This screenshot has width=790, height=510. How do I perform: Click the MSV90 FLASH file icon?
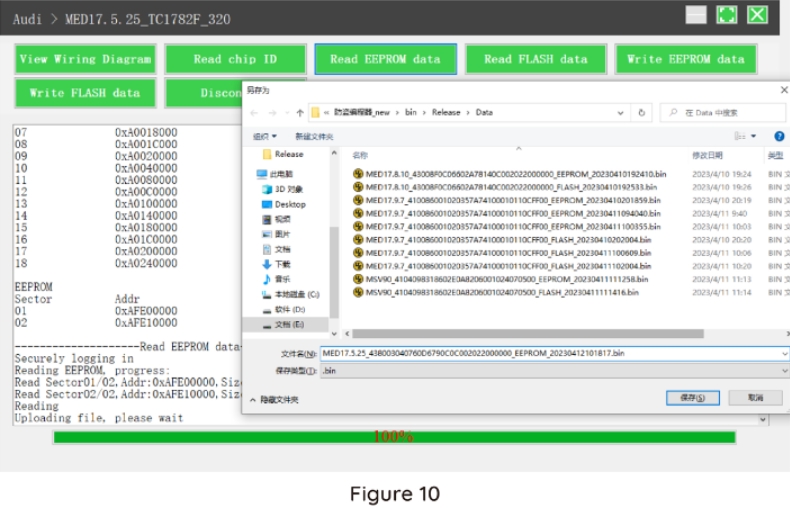tap(358, 292)
